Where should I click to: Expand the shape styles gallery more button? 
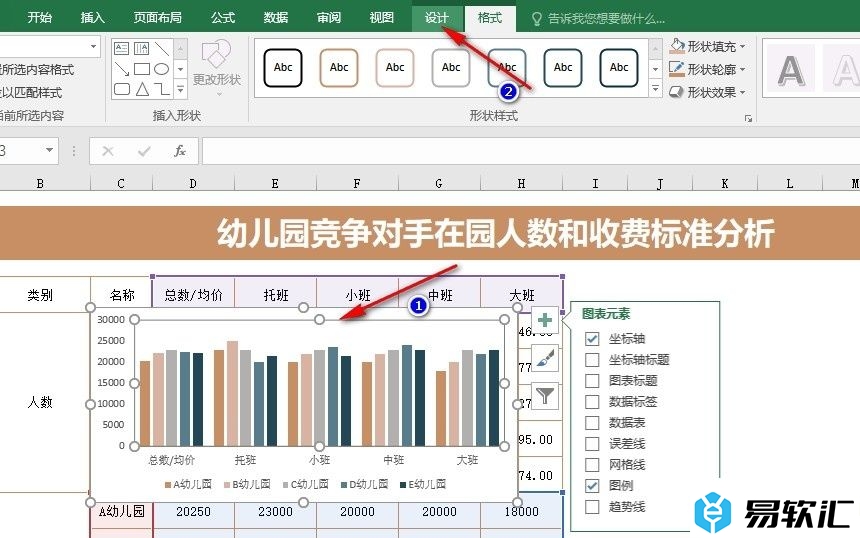click(x=655, y=88)
